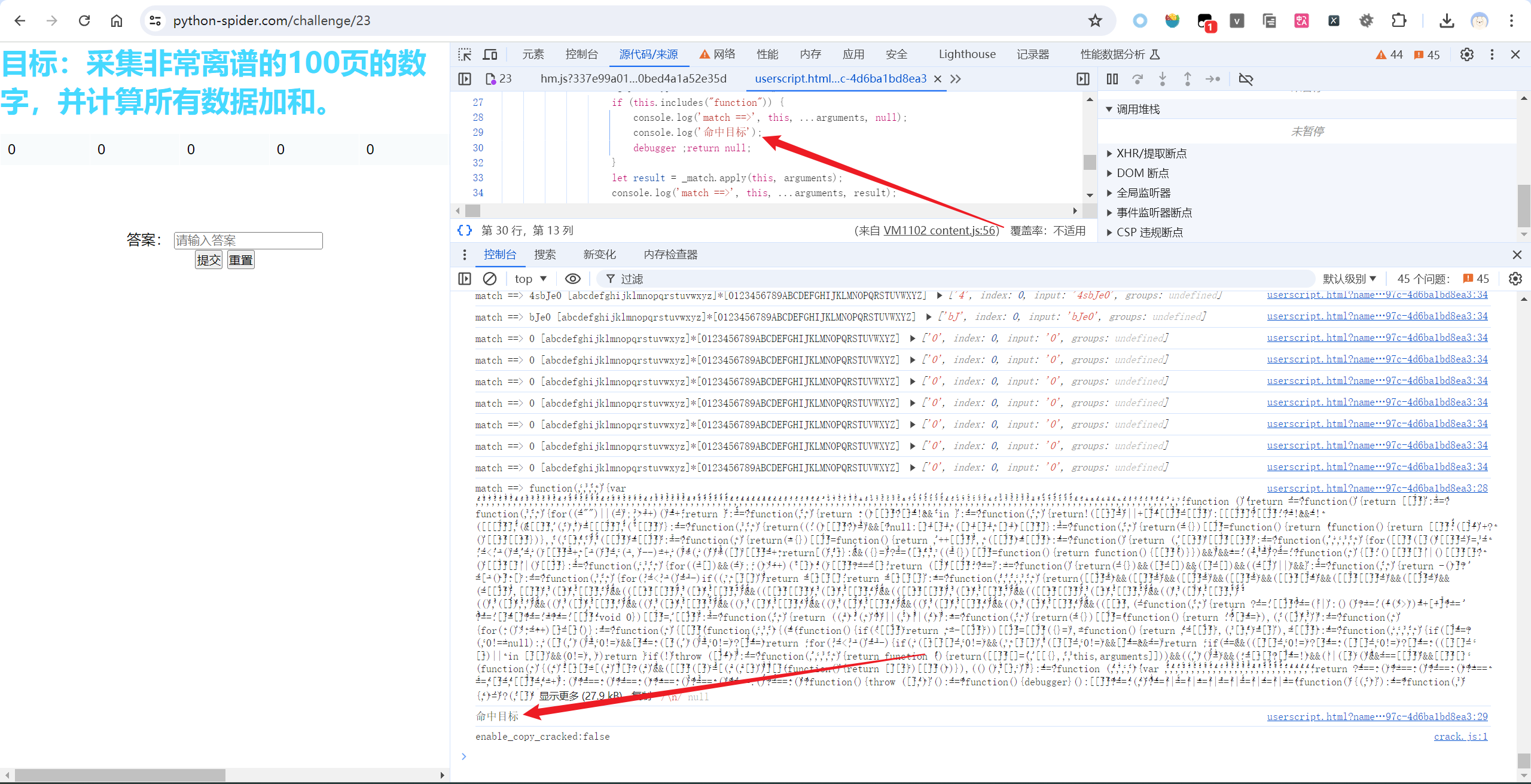Switch to the Network tab
1531x784 pixels.
pos(718,54)
